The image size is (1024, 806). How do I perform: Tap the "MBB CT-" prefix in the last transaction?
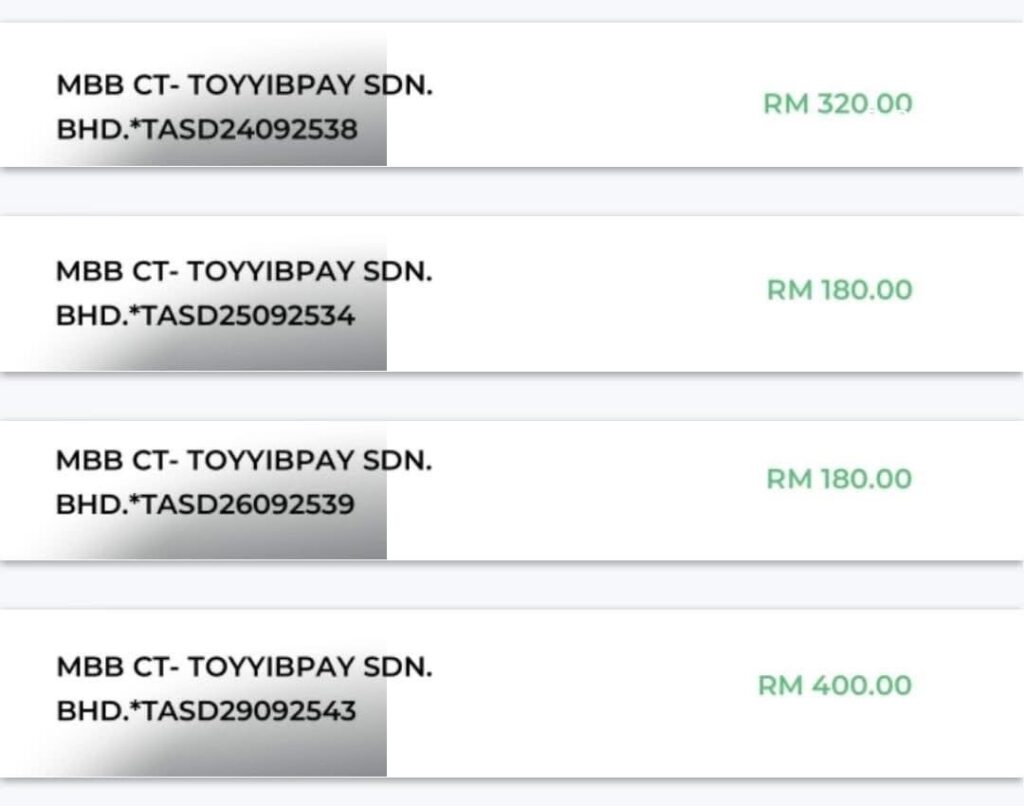pos(117,667)
